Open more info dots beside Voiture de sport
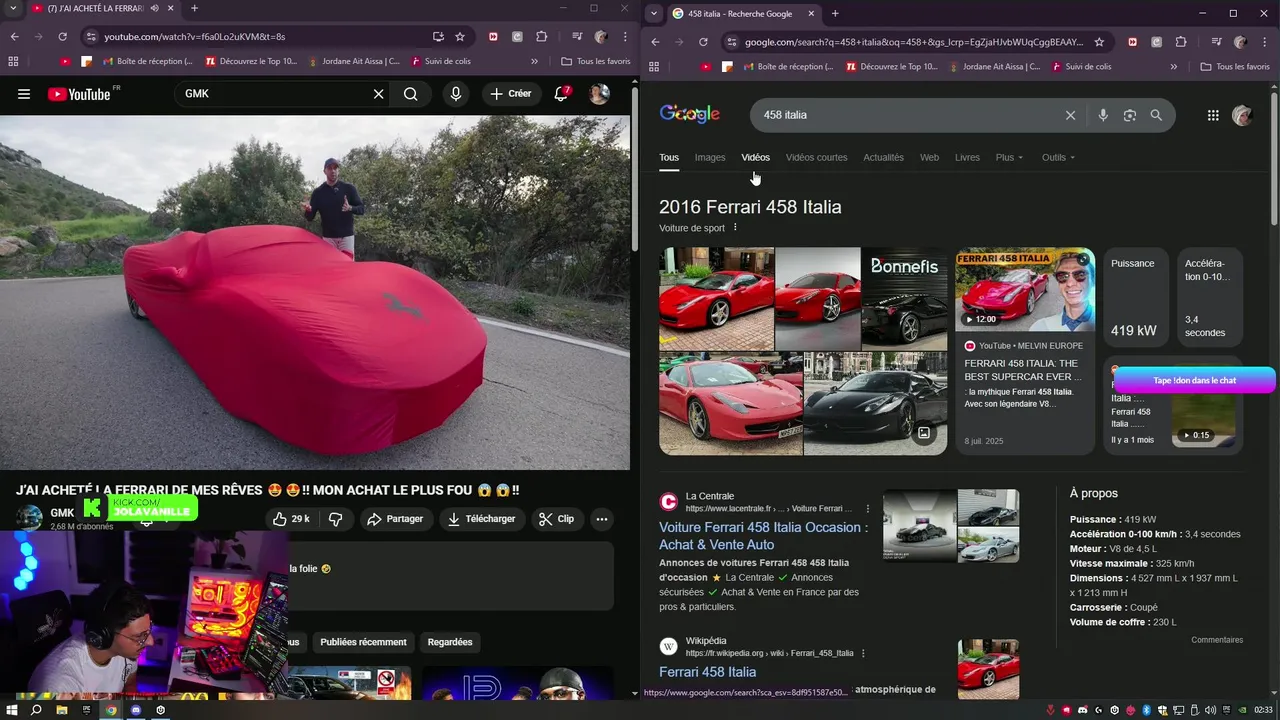 coord(735,228)
